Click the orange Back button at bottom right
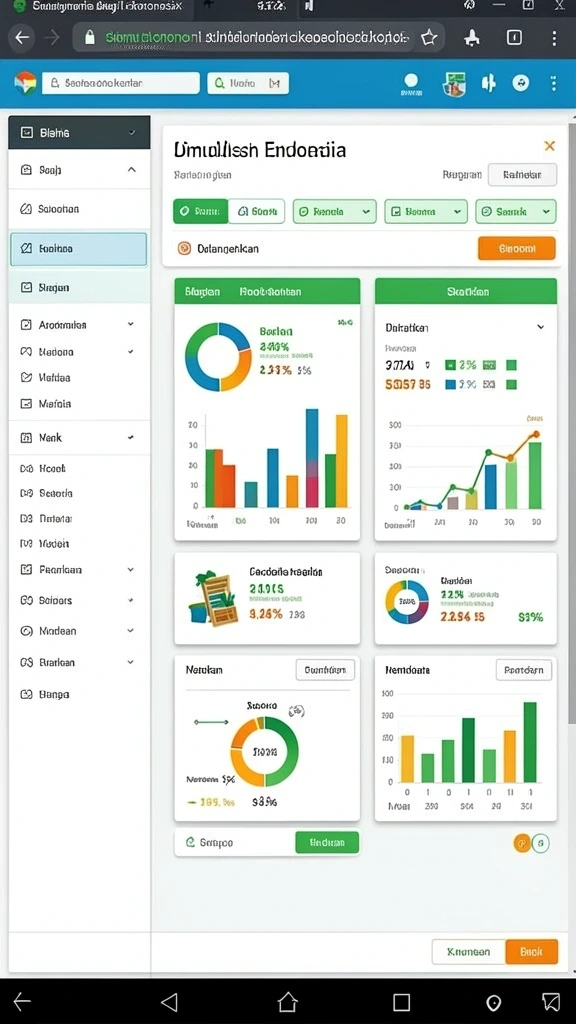Viewport: 576px width, 1024px height. pyautogui.click(x=532, y=952)
